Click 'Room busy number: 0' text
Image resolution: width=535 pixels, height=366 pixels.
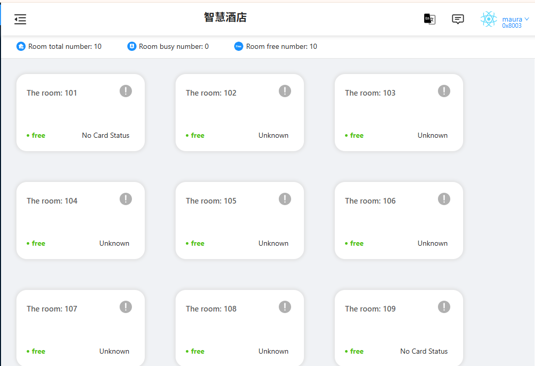(174, 46)
